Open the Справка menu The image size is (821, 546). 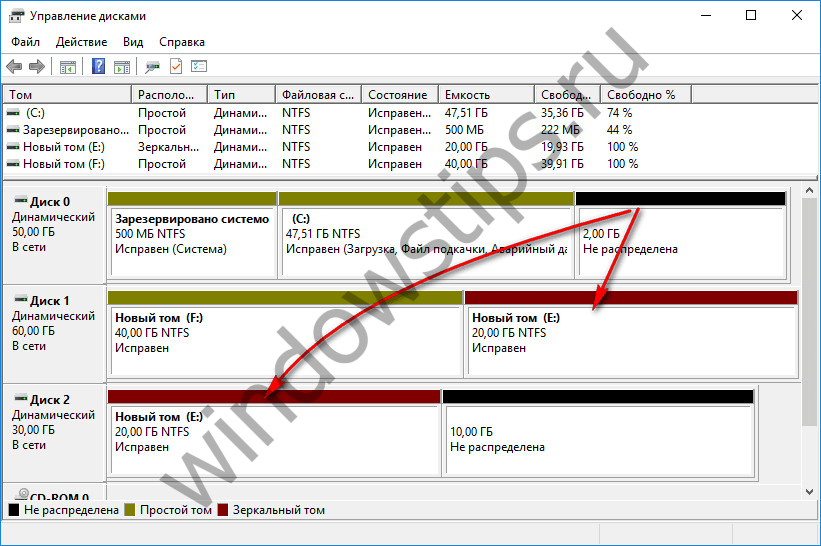(x=181, y=42)
